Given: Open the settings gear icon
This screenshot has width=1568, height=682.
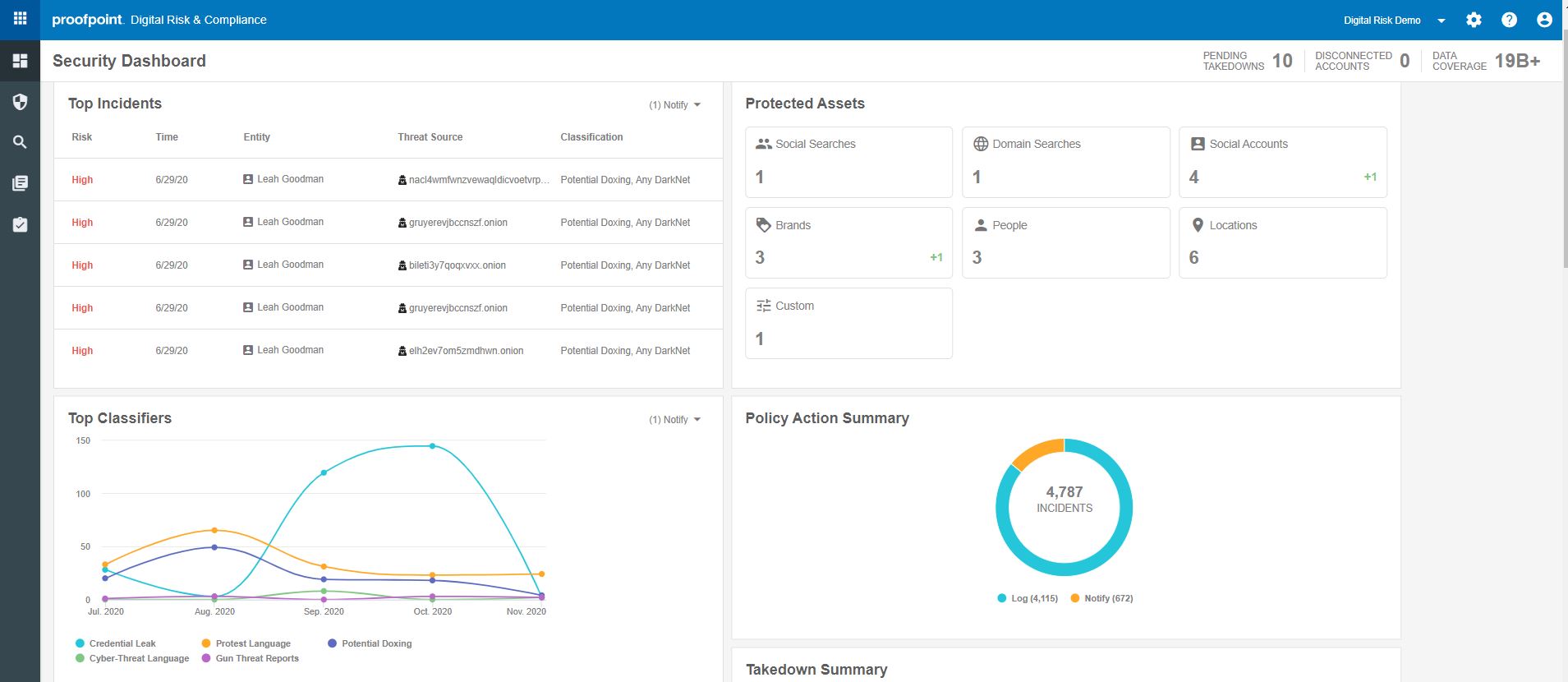Looking at the screenshot, I should (1474, 20).
